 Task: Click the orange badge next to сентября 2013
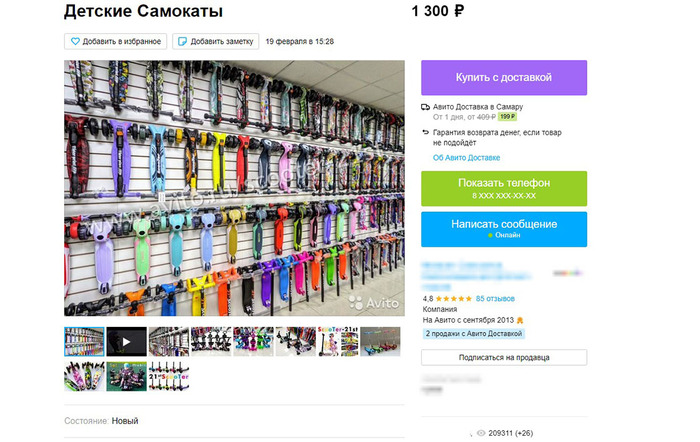[x=520, y=320]
